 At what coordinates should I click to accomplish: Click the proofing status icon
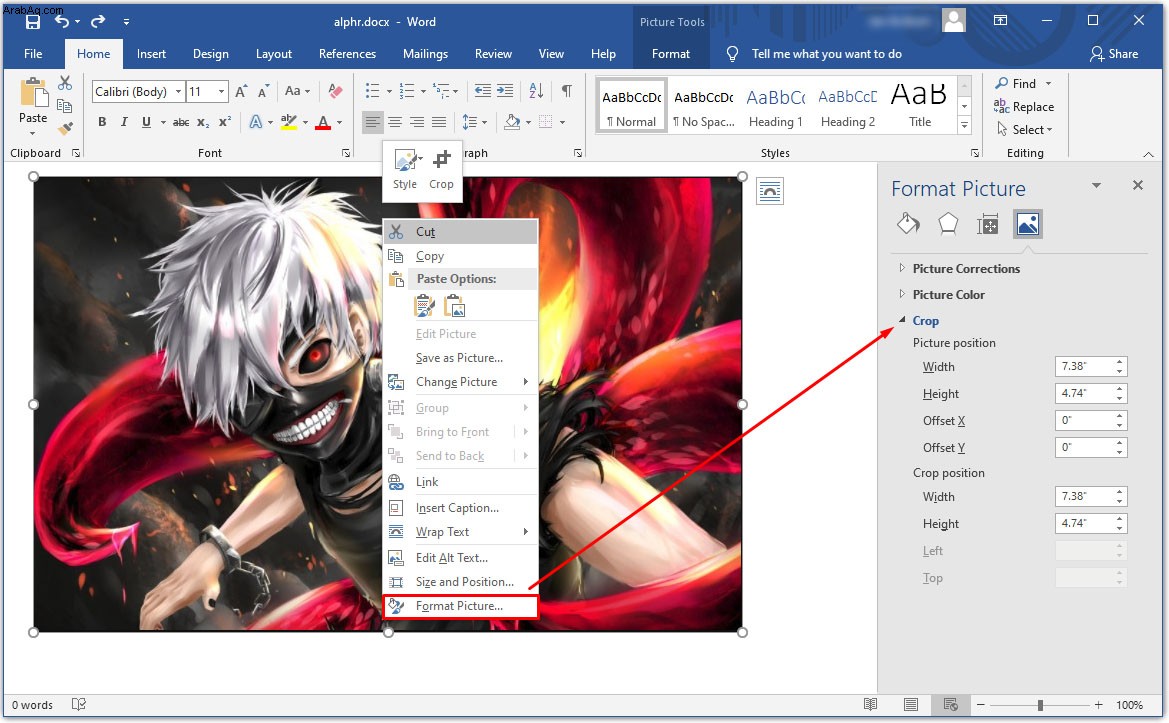[78, 704]
